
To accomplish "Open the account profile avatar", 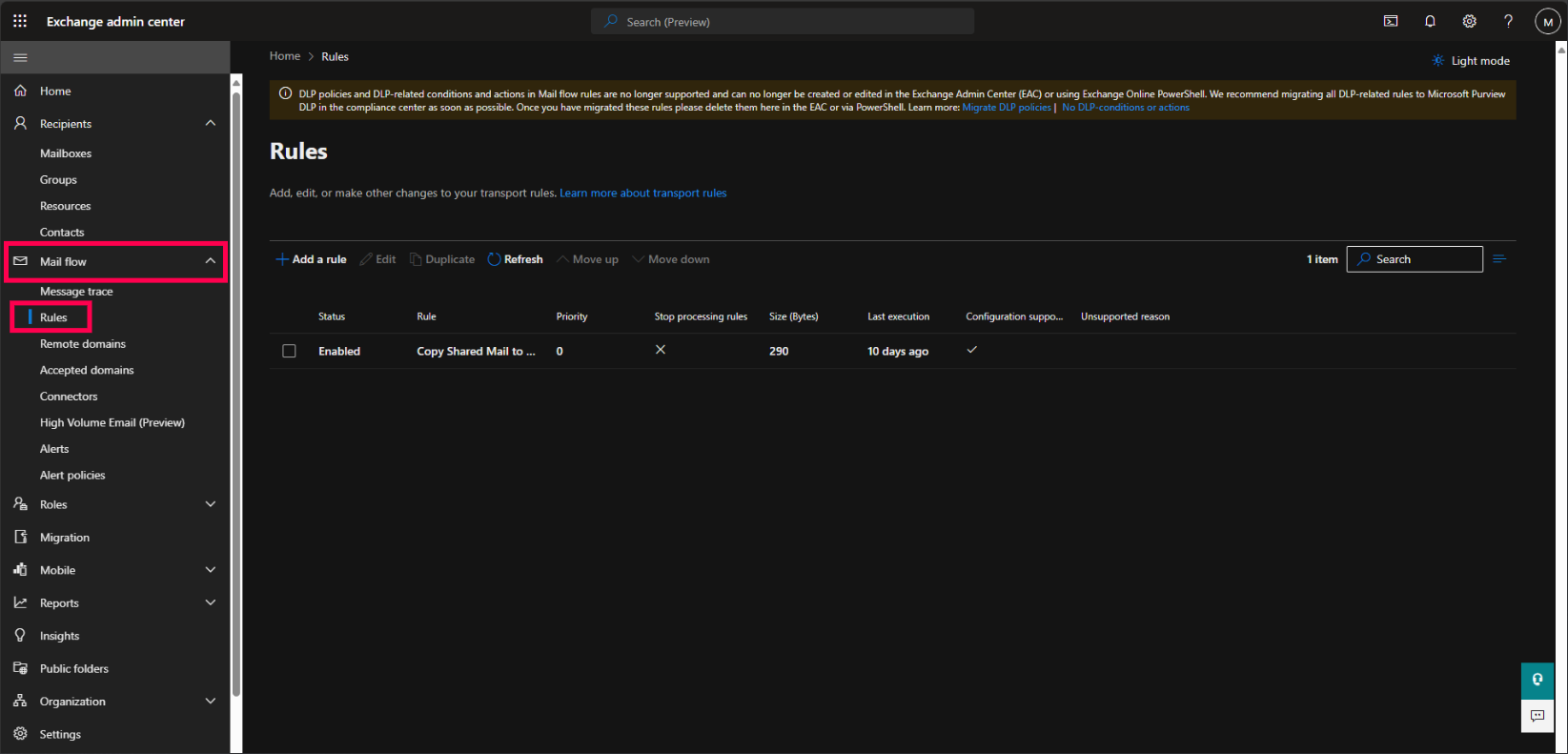I will coord(1547,22).
